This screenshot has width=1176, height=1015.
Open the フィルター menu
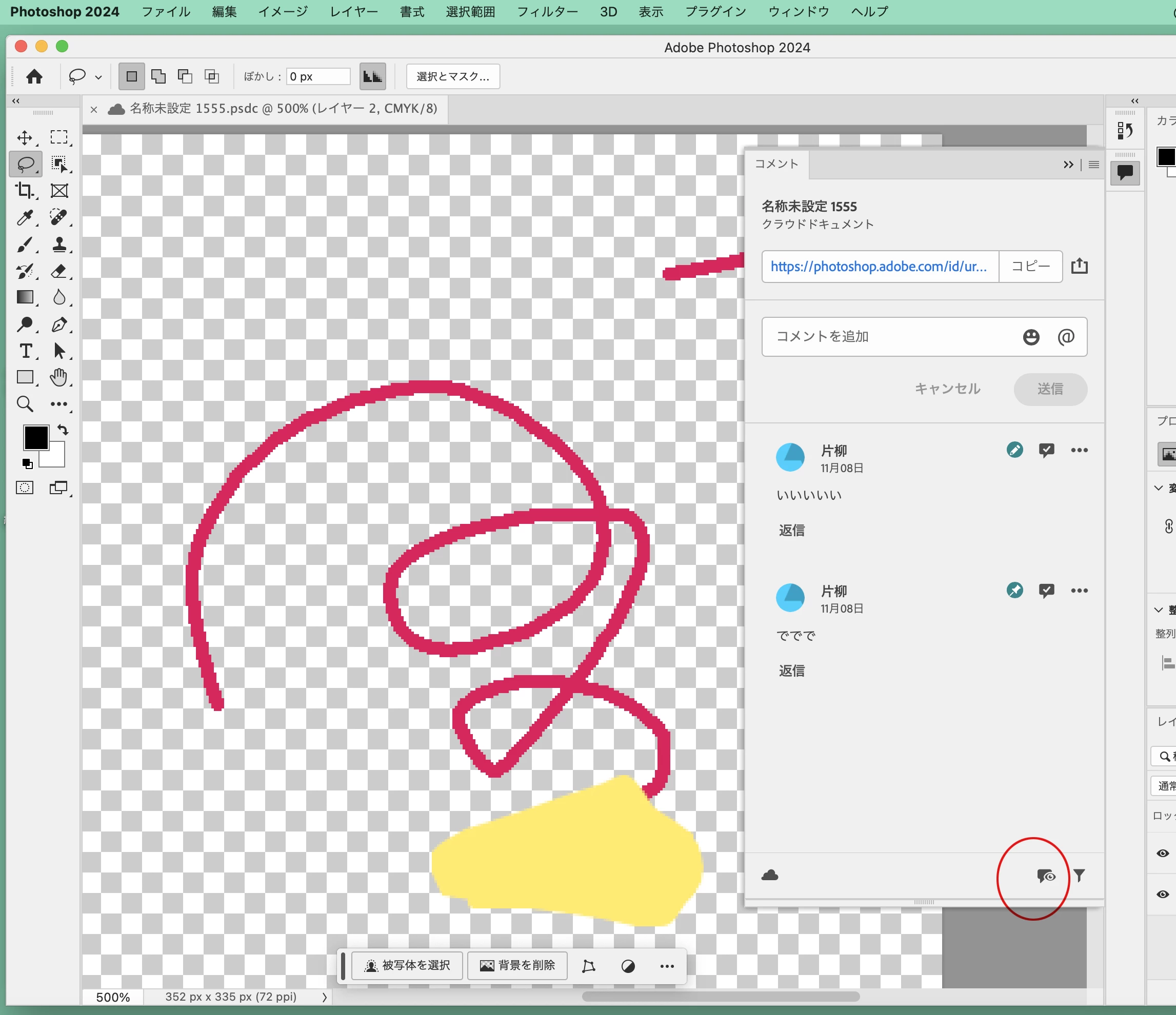pyautogui.click(x=547, y=12)
